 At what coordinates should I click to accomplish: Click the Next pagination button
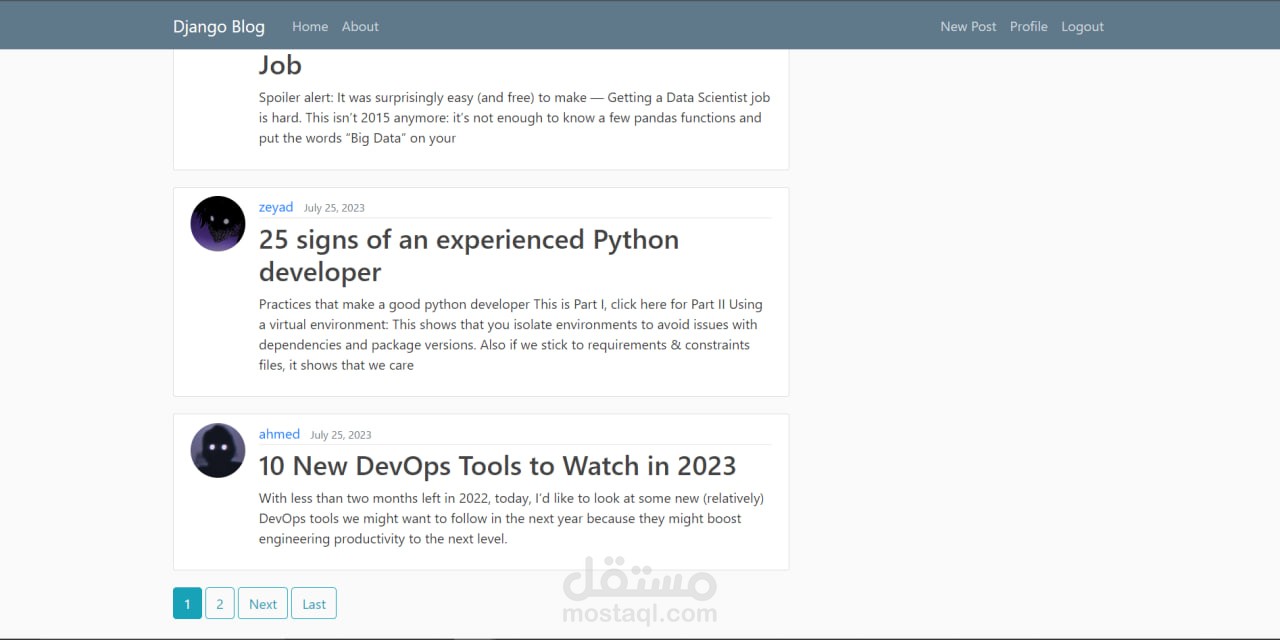tap(263, 603)
